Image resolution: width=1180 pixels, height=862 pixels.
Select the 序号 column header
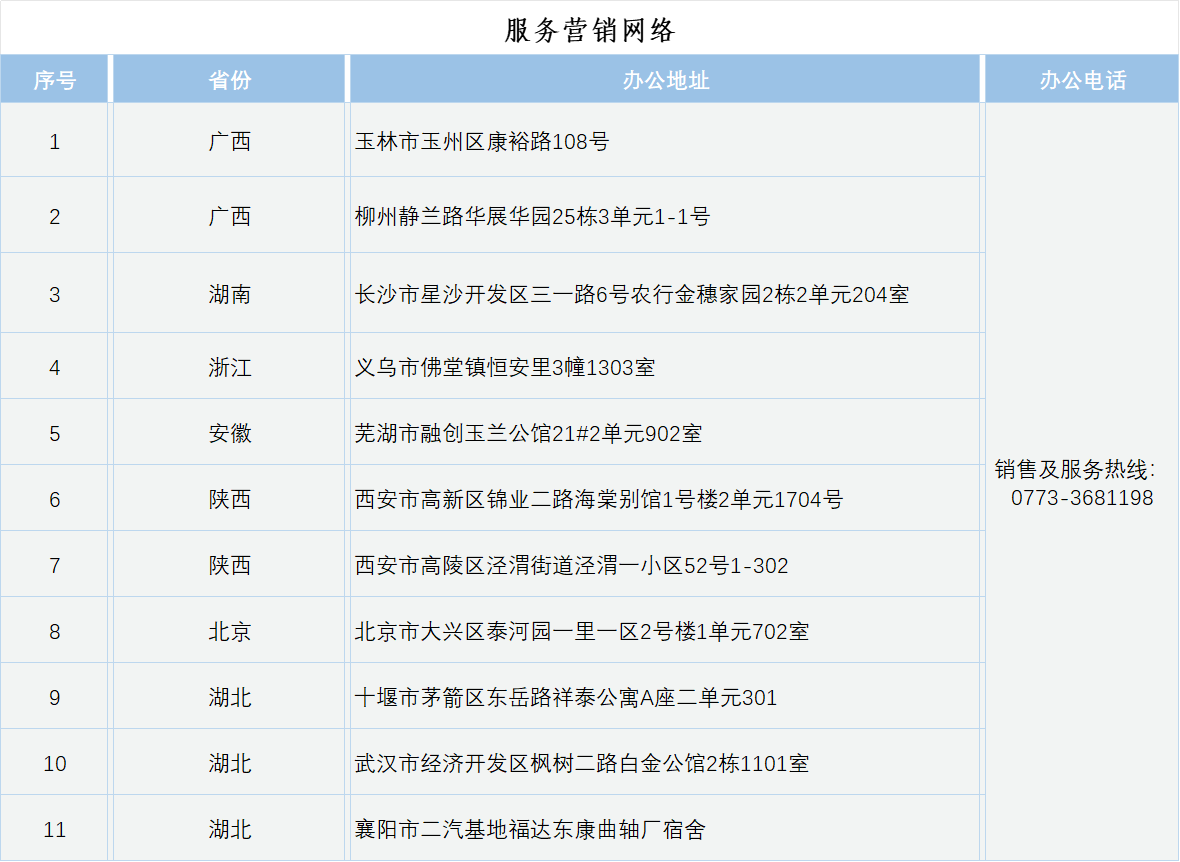[54, 77]
